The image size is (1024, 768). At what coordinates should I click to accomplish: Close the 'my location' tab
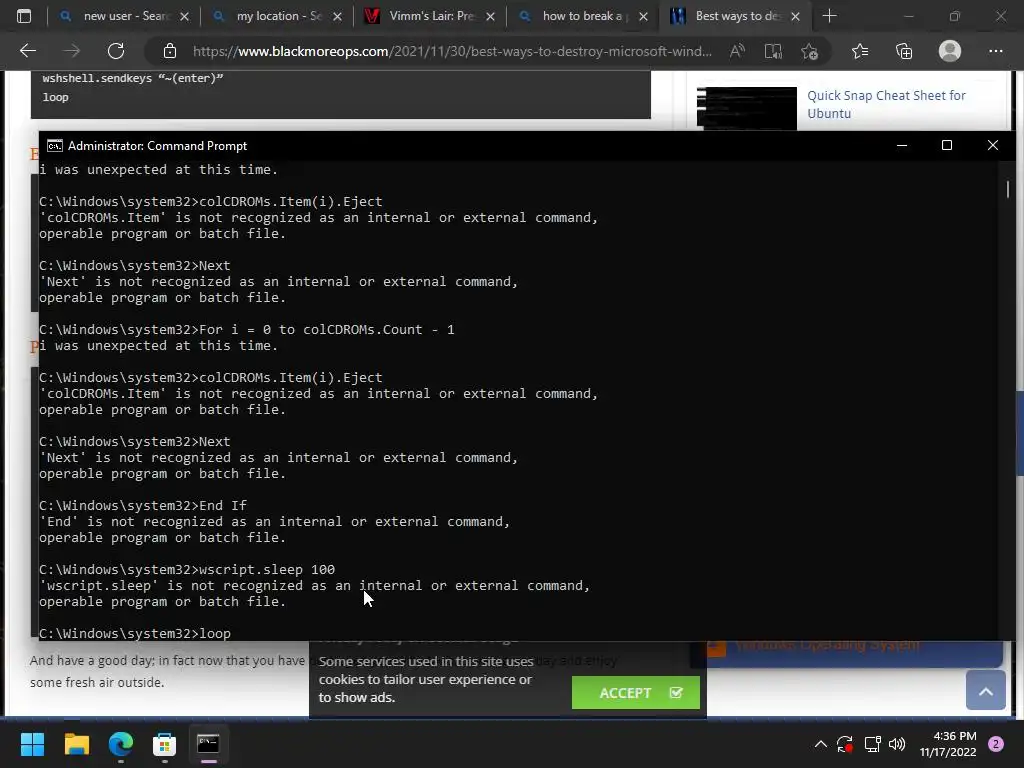[x=337, y=16]
